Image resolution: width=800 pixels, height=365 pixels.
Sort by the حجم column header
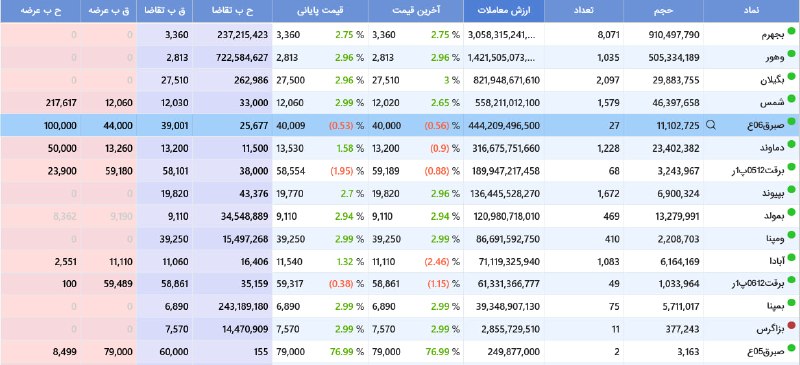click(x=663, y=11)
